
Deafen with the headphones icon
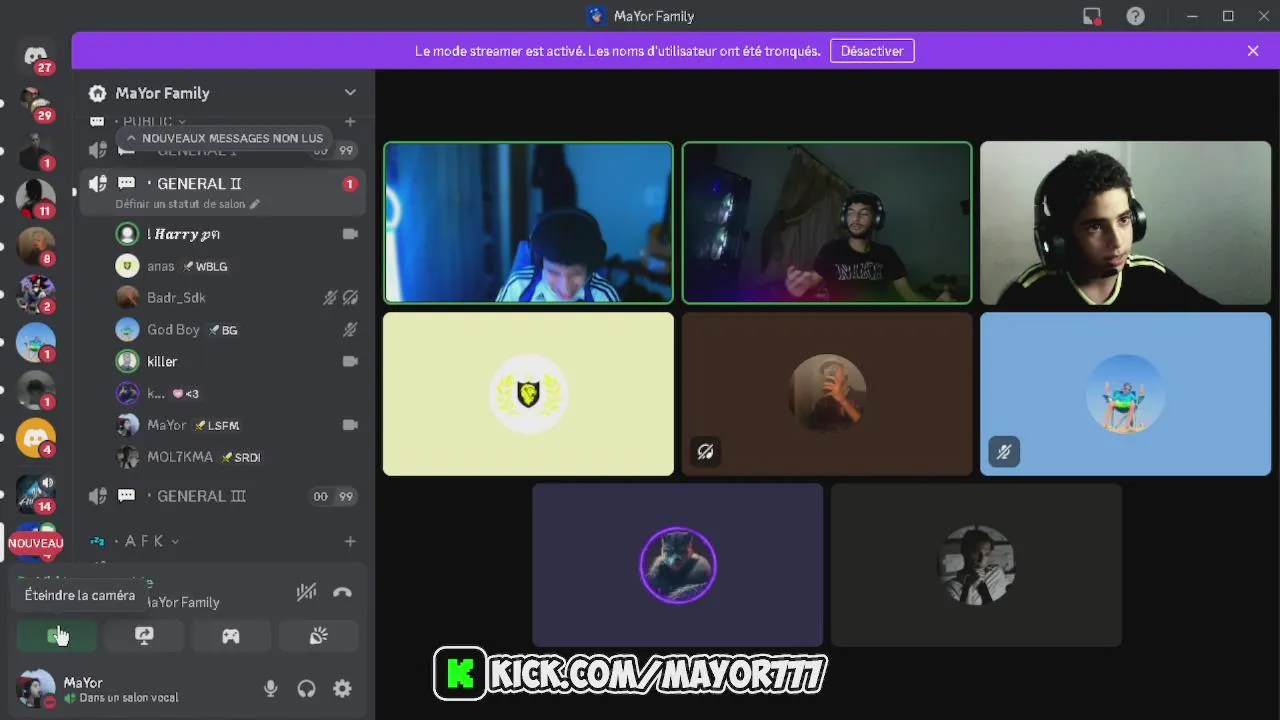pyautogui.click(x=306, y=688)
